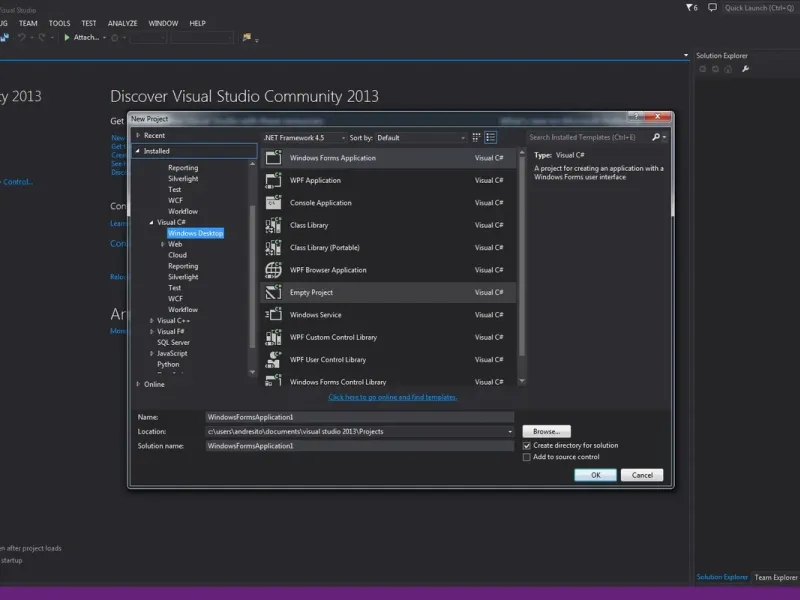Click the Attach start debugging arrow
The height and width of the screenshot is (600, 800).
(67, 37)
